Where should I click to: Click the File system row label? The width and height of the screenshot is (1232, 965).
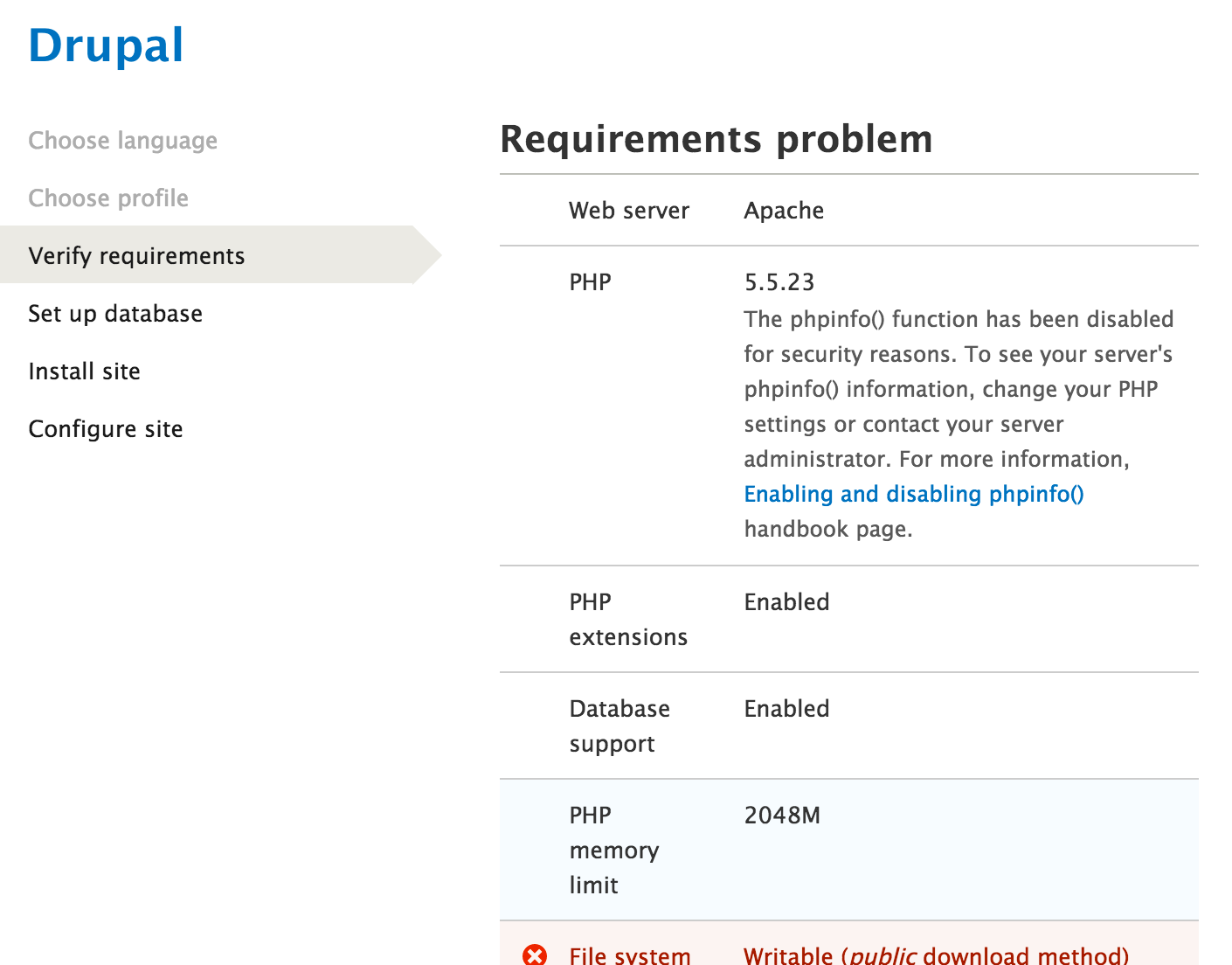629,955
